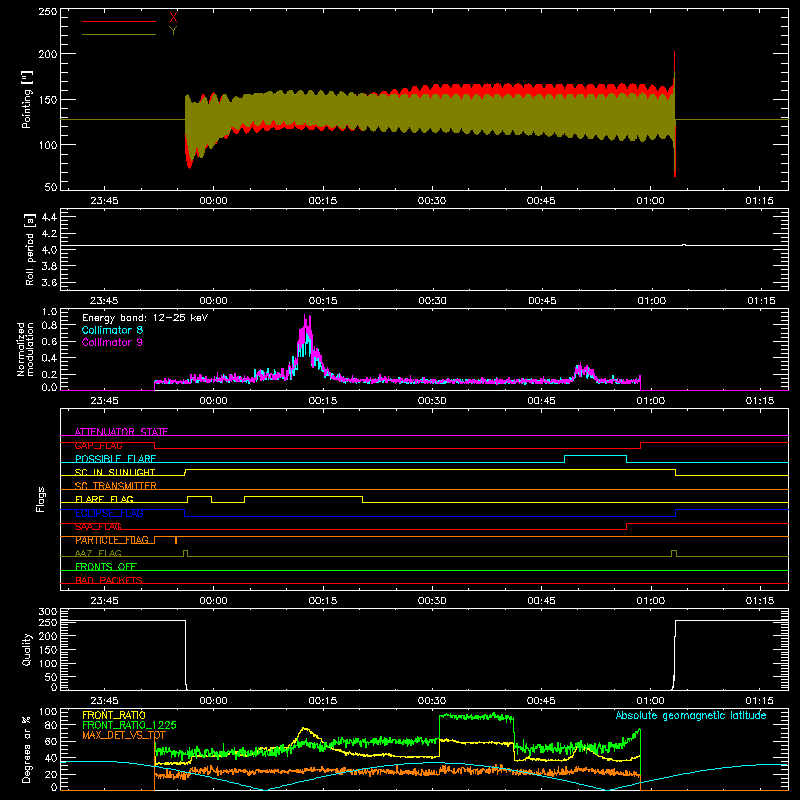This screenshot has width=800, height=800.
Task: Select the AAZ_FLAG label
Action: pyautogui.click(x=98, y=553)
